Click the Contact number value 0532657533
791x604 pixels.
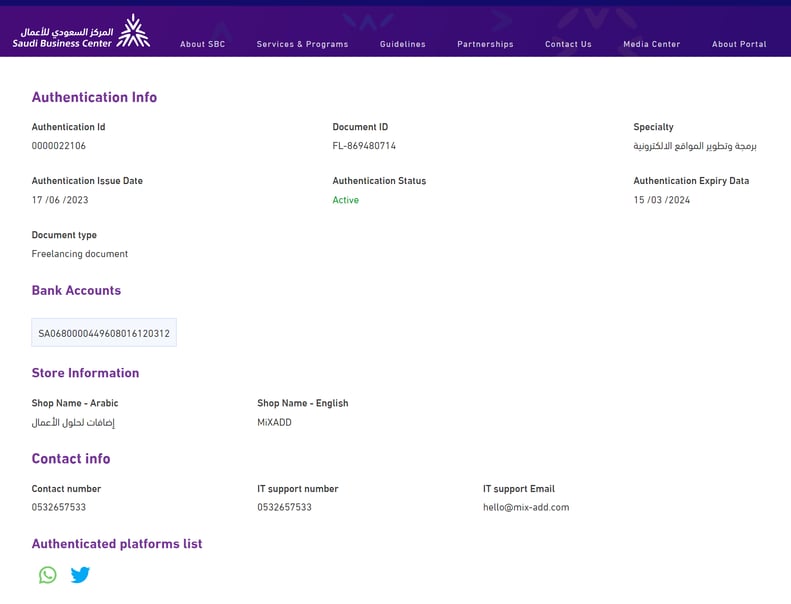coord(59,507)
